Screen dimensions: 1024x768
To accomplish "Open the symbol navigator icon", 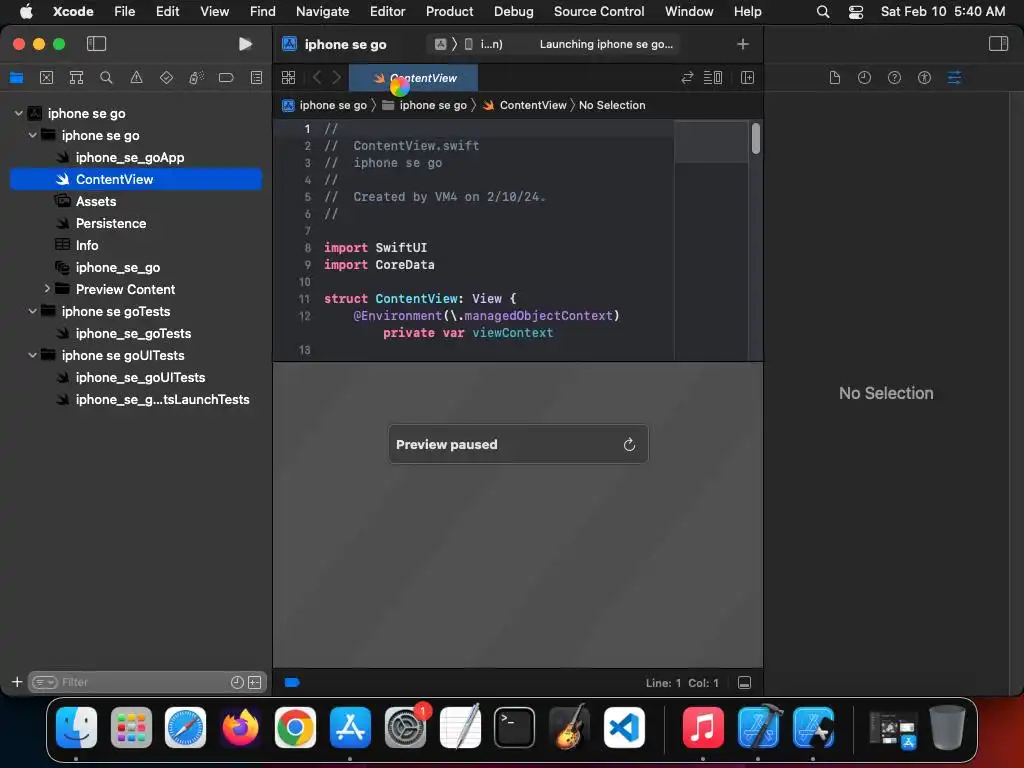I will [x=76, y=78].
